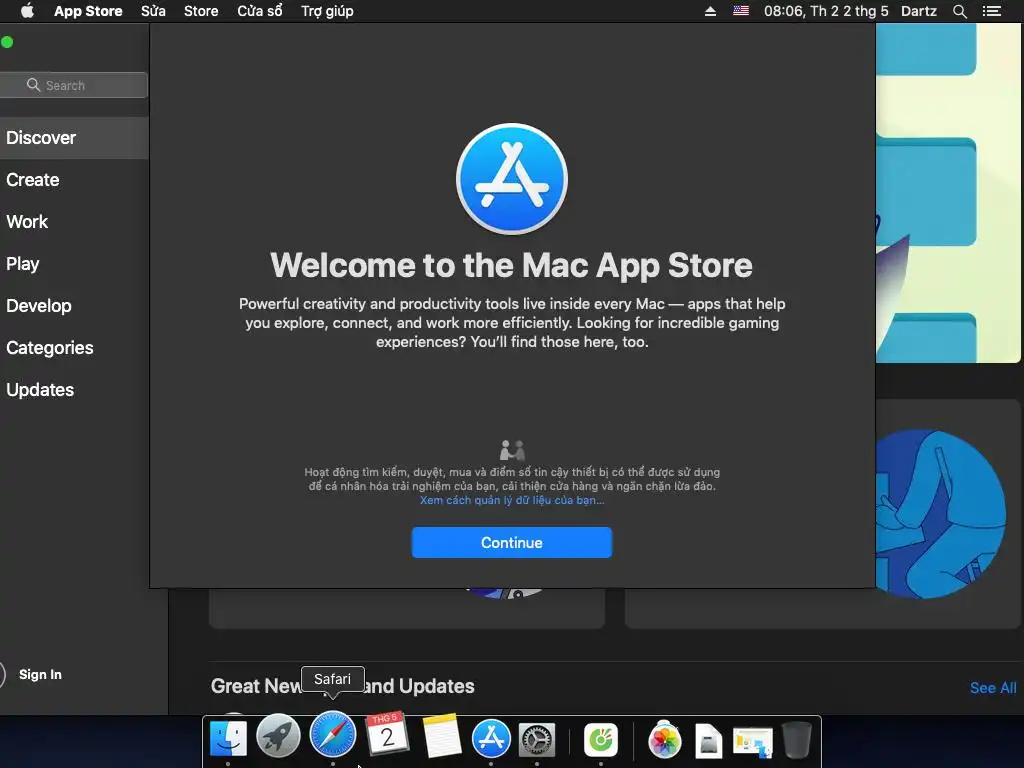
Task: Open the Store menu
Action: point(201,11)
